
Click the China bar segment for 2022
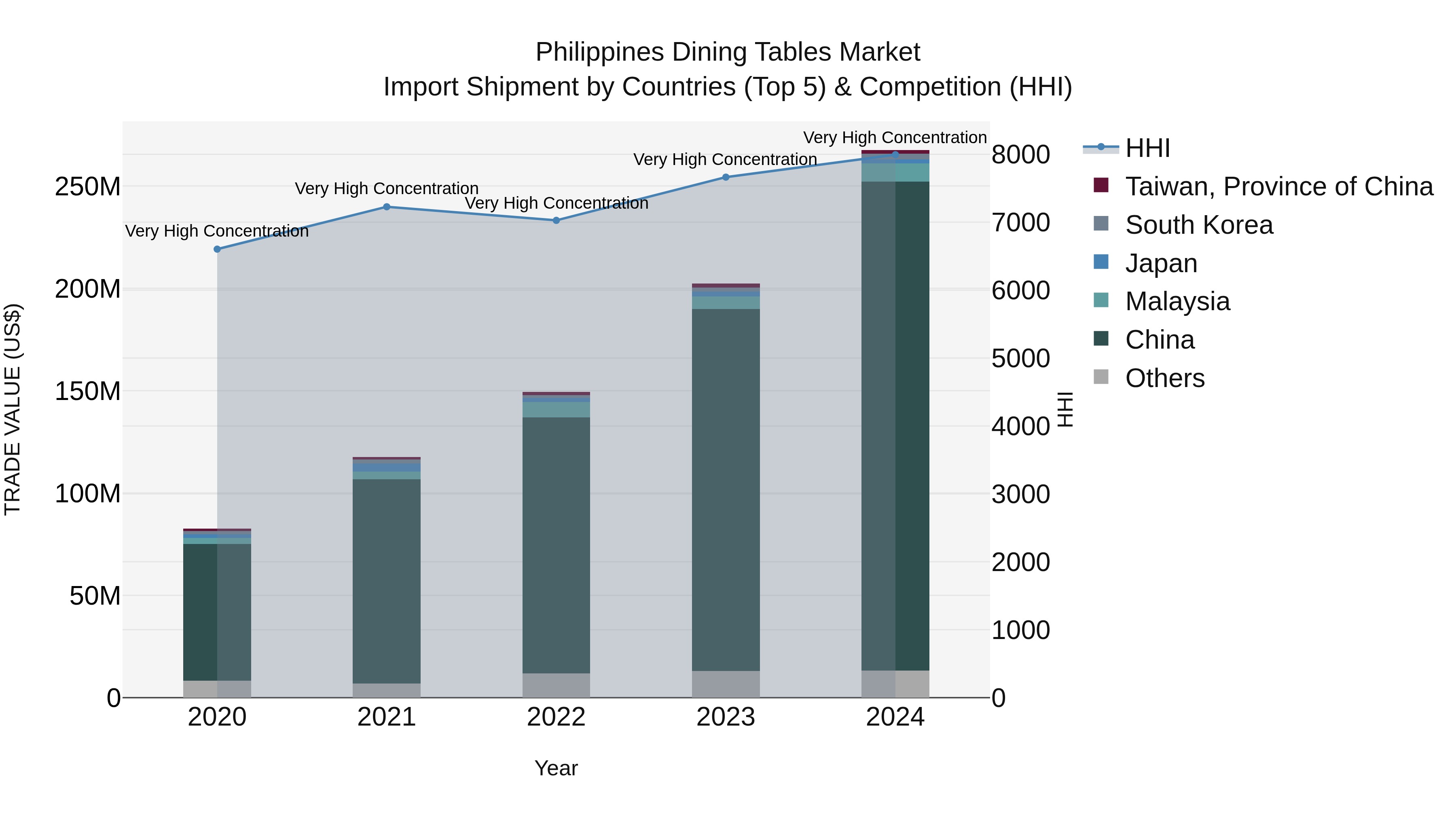[x=556, y=546]
